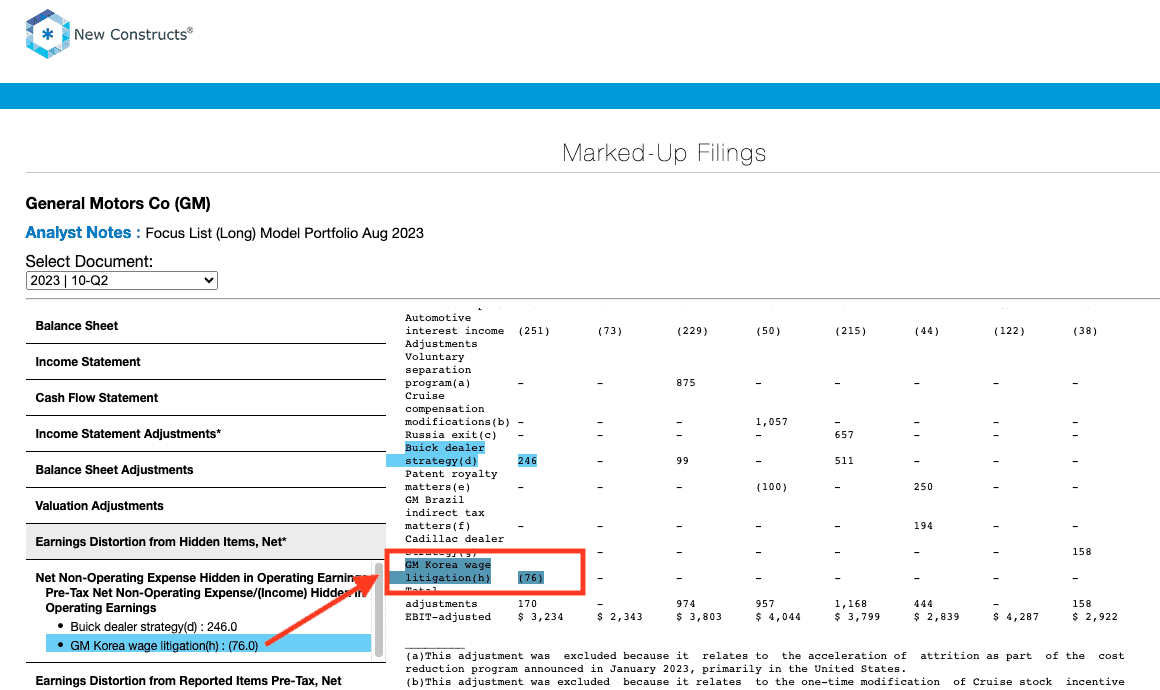The height and width of the screenshot is (690, 1160).
Task: Click EBIT-adjusted $ 3,234 value
Action: tap(541, 617)
